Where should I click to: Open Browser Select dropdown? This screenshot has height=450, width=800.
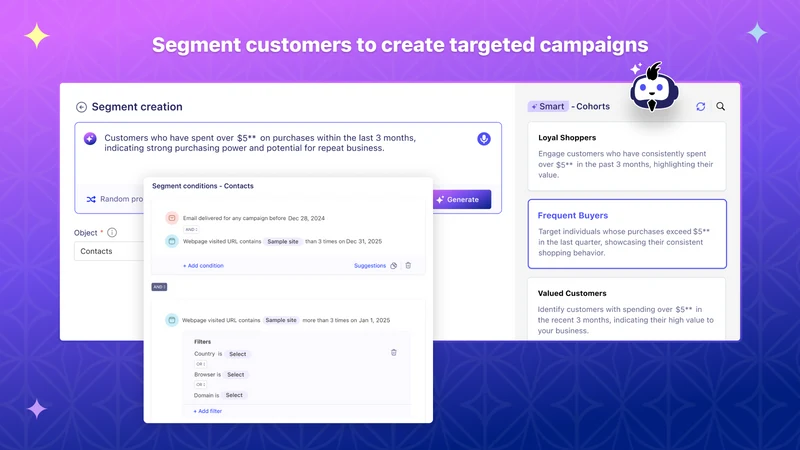point(236,374)
